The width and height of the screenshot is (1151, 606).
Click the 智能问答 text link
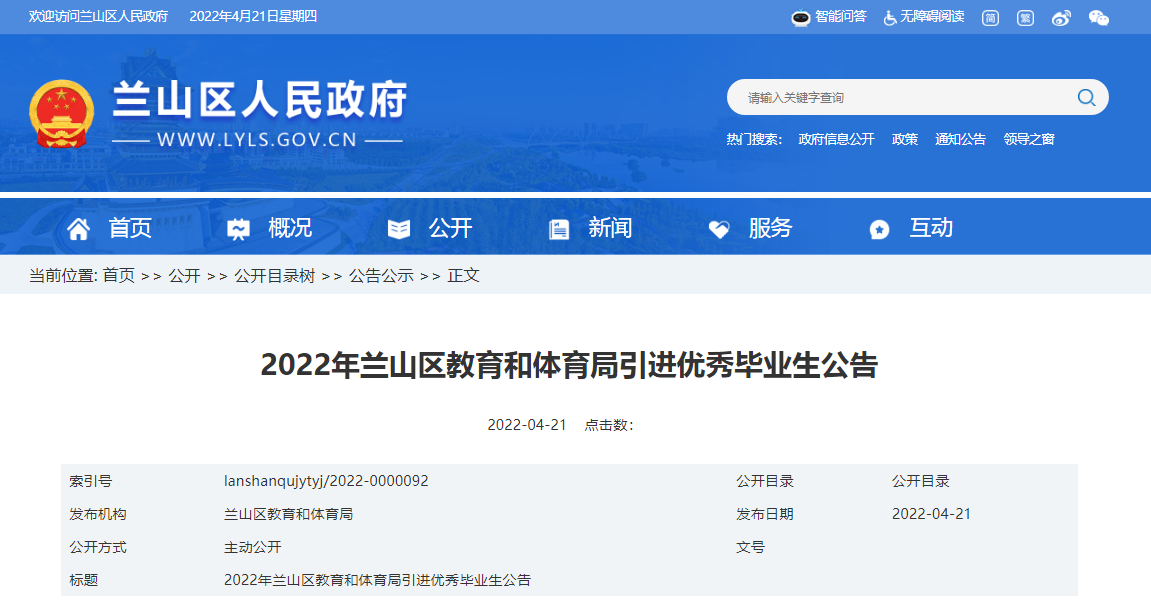click(x=841, y=17)
